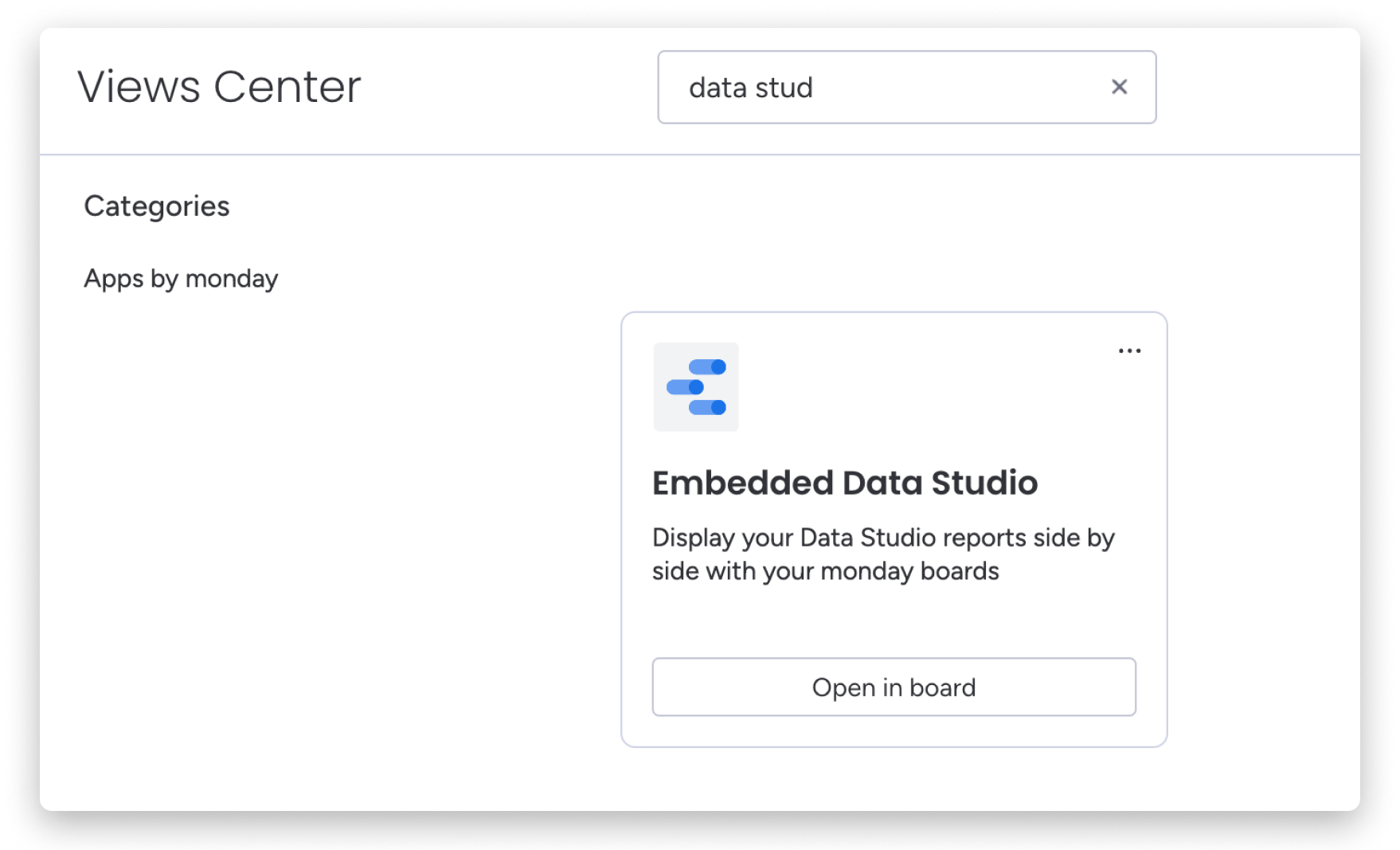
Task: Click the Data Studio card description text
Action: point(882,554)
